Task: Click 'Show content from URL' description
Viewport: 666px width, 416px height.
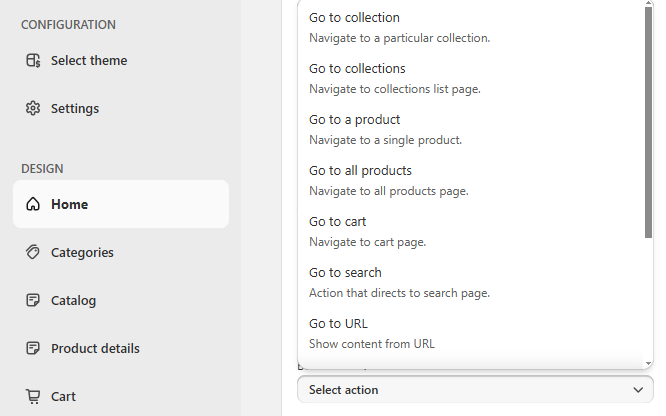Action: click(372, 344)
